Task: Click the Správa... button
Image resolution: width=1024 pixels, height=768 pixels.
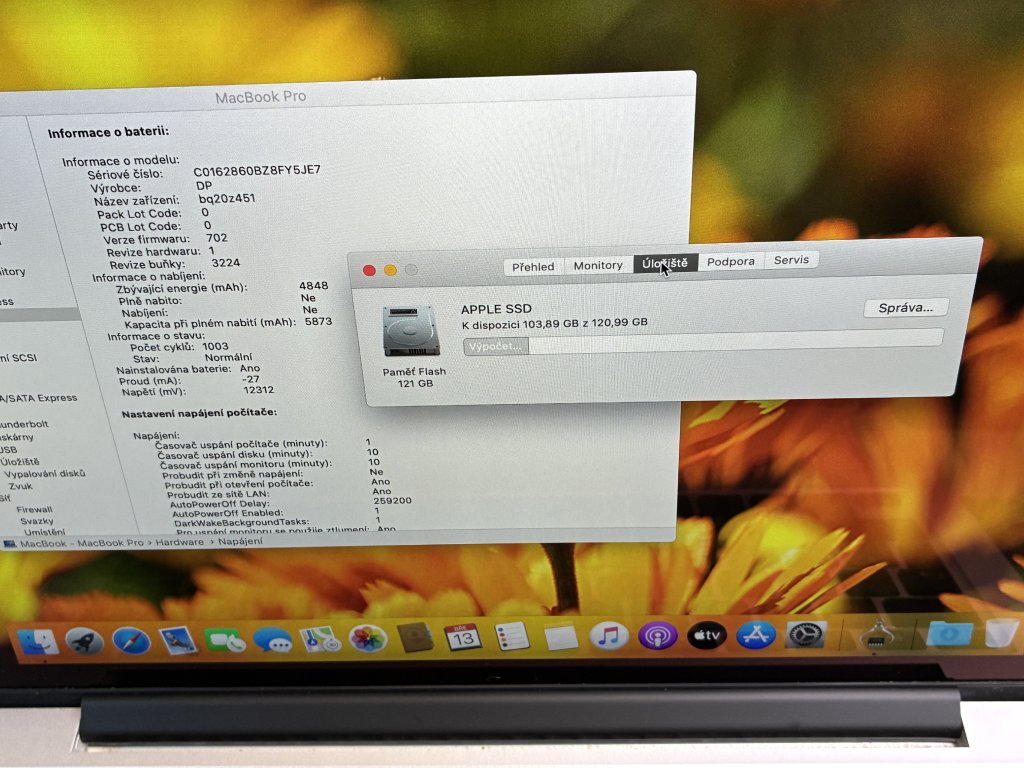Action: click(905, 308)
